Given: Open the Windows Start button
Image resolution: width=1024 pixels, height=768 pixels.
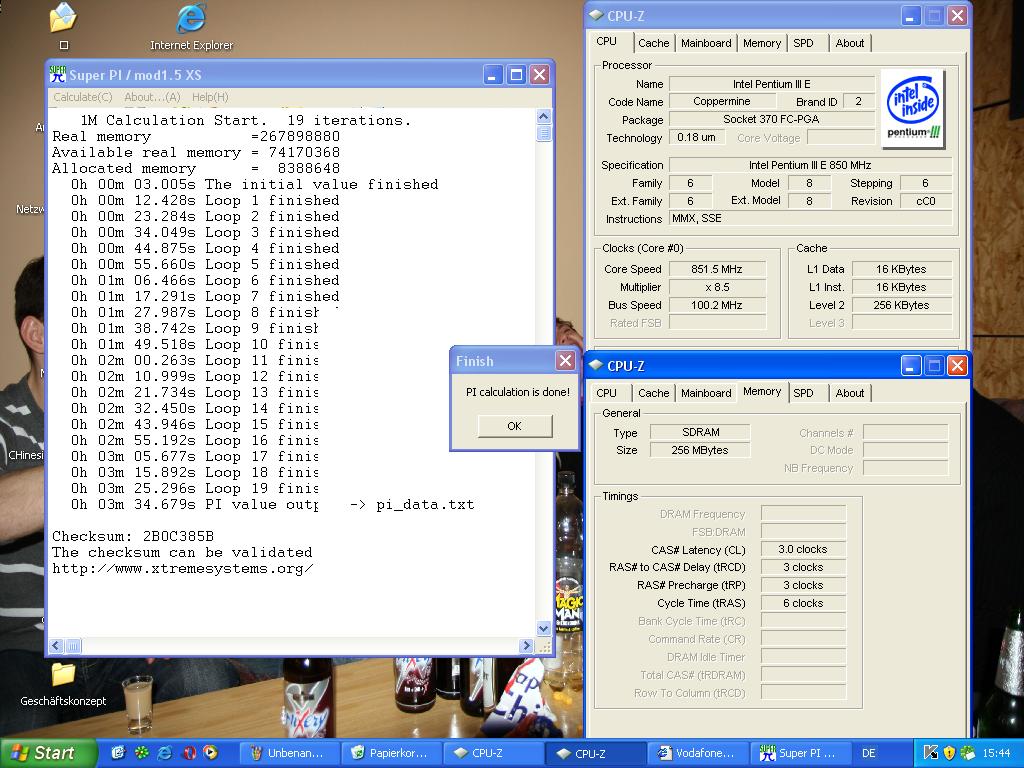Looking at the screenshot, I should 48,754.
